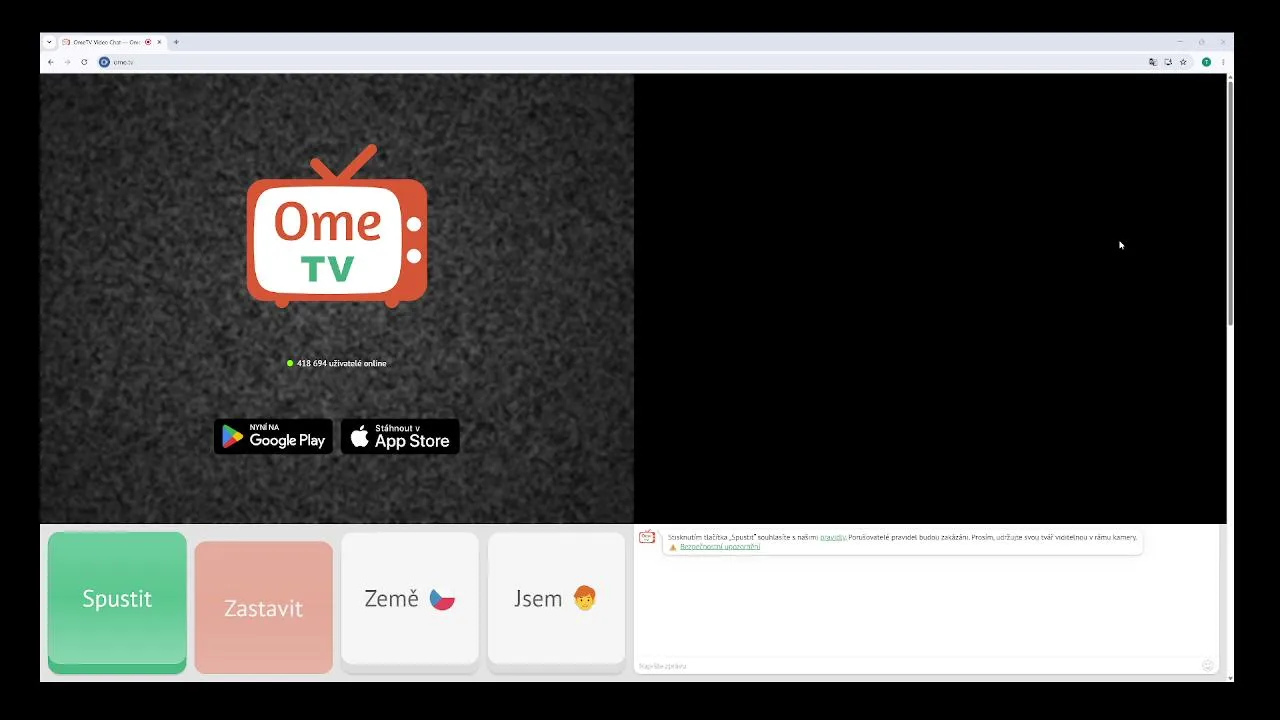Click the scrollbar down arrow
Screen dimensions: 1280x720
tap(1230, 677)
